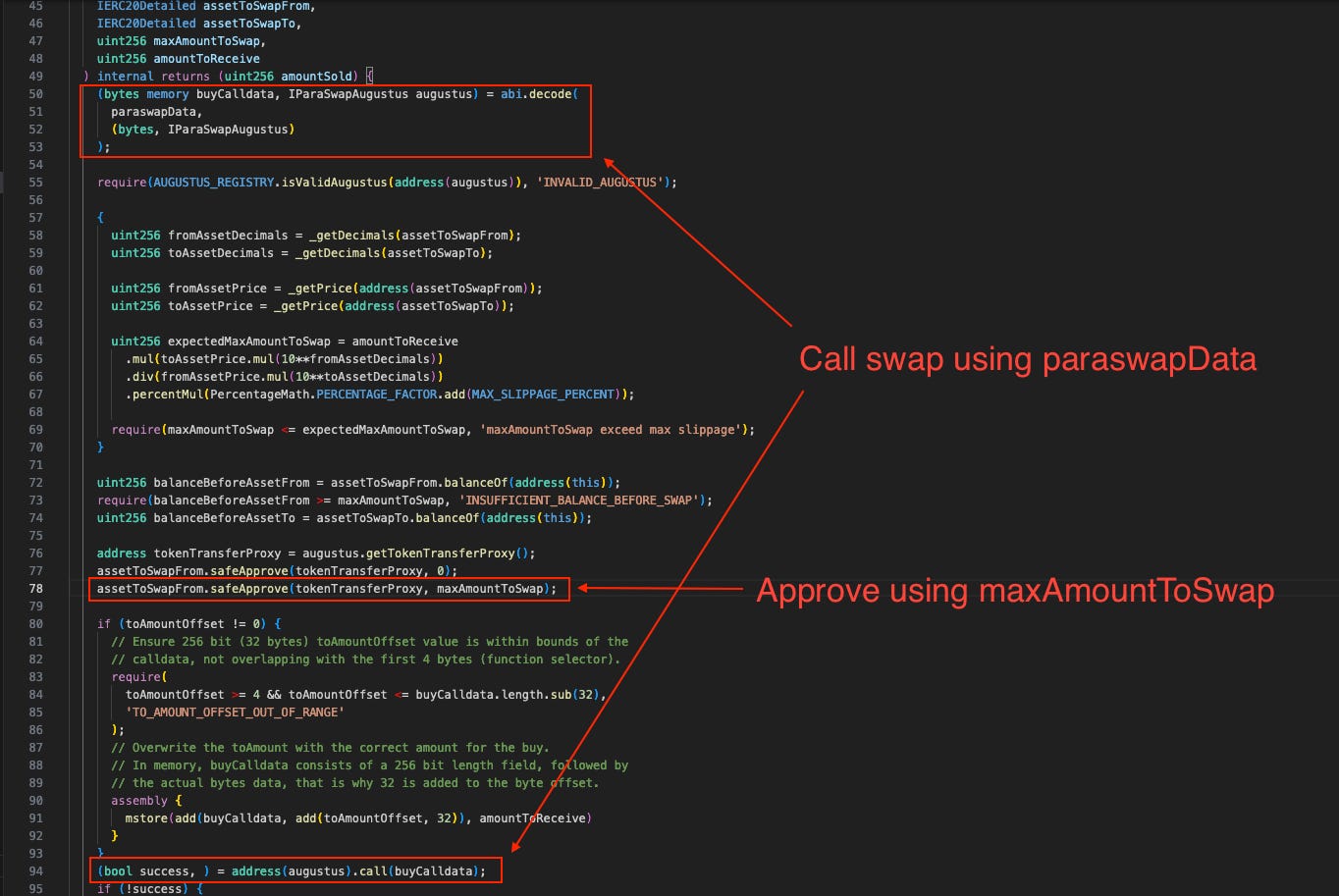Click line number 50 in the gutter
This screenshot has height=896, width=1339.
34,93
